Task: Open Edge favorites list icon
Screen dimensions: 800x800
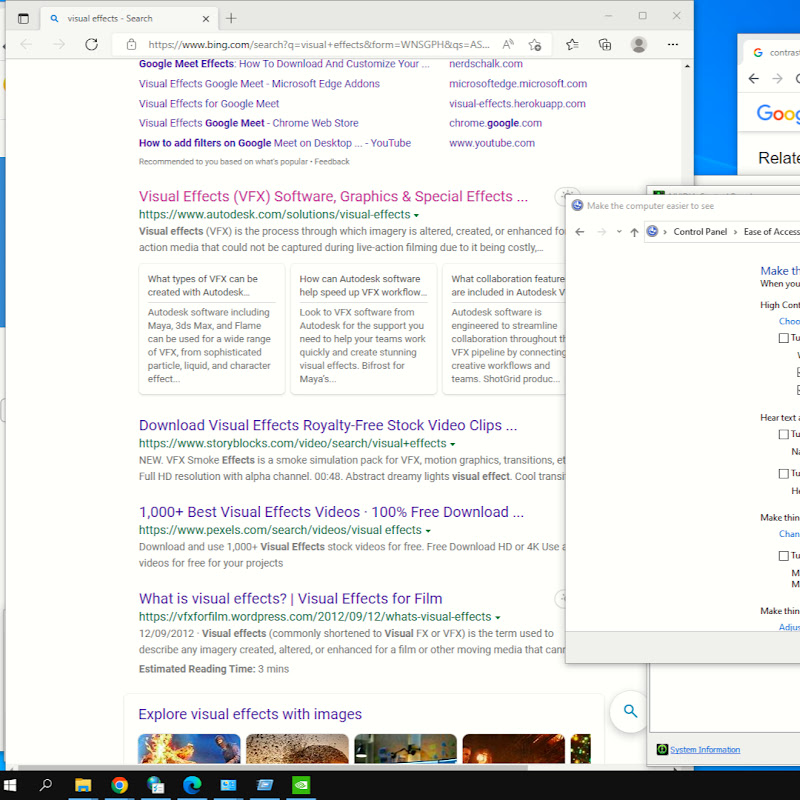Action: tap(572, 44)
